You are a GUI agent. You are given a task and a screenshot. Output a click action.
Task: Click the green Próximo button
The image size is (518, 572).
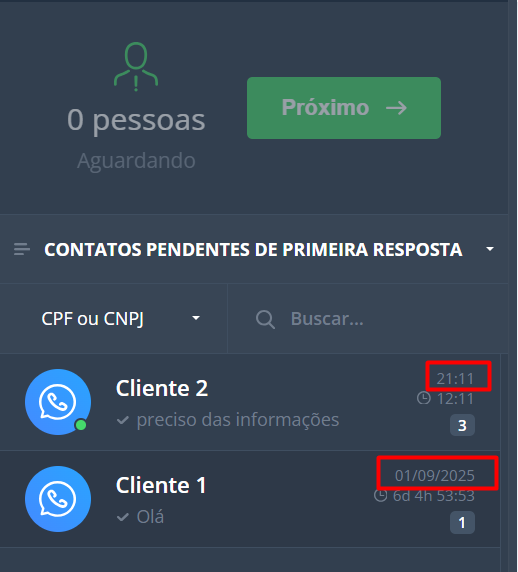pyautogui.click(x=344, y=108)
